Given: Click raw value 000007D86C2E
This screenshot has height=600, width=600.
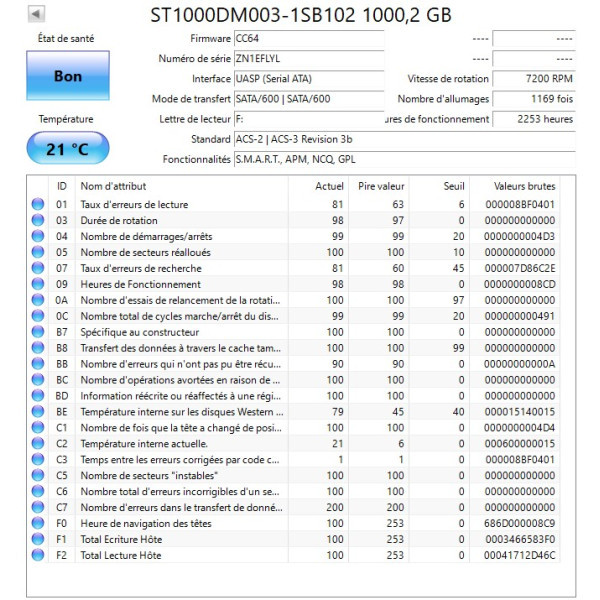Looking at the screenshot, I should tap(520, 268).
